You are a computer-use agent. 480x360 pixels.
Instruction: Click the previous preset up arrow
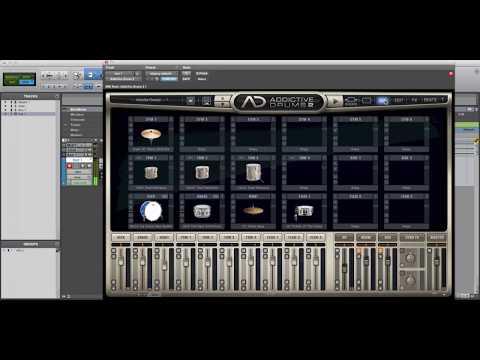[x=222, y=98]
